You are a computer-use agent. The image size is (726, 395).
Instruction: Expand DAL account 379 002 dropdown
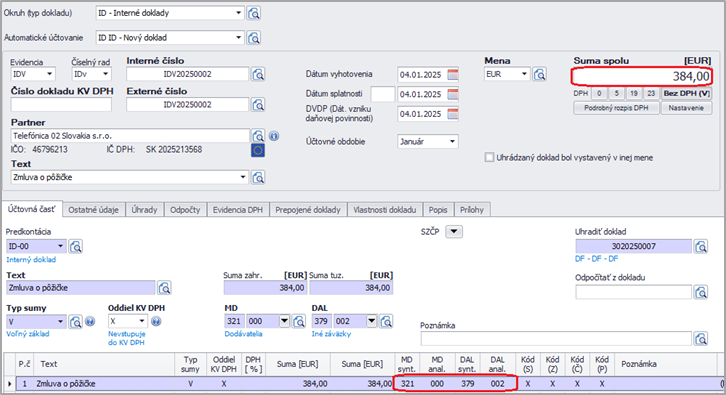point(371,321)
